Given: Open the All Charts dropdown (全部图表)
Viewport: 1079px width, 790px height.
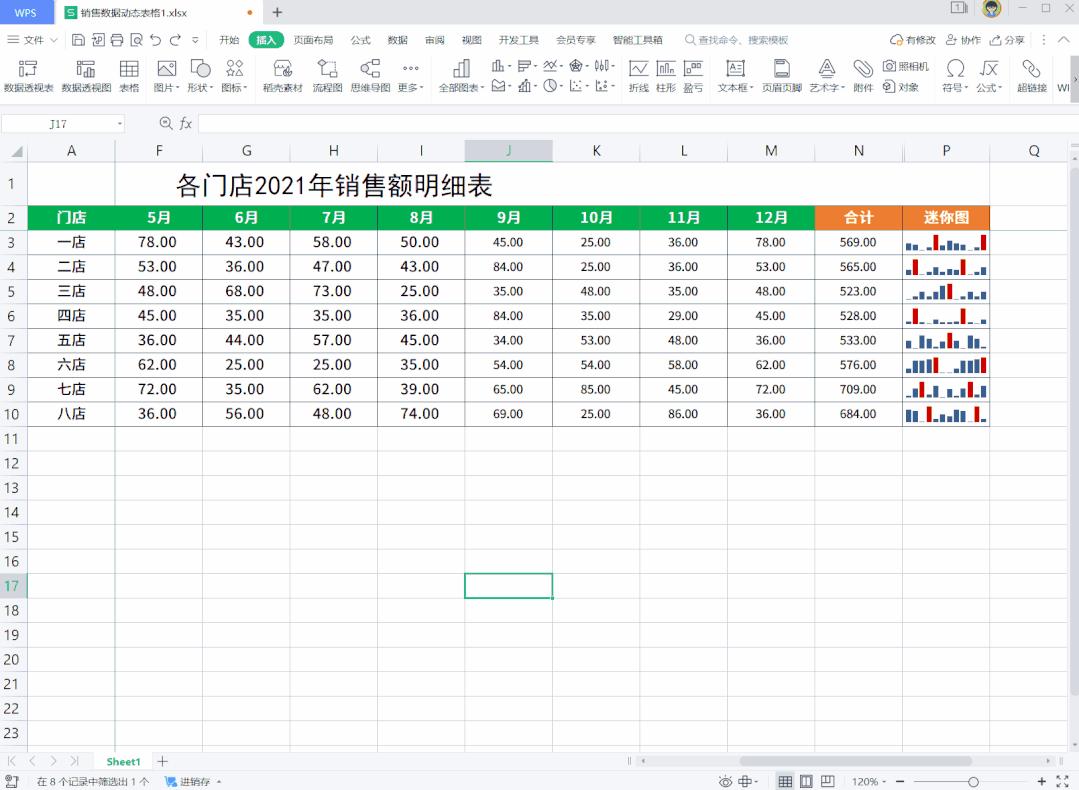Looking at the screenshot, I should coord(461,78).
